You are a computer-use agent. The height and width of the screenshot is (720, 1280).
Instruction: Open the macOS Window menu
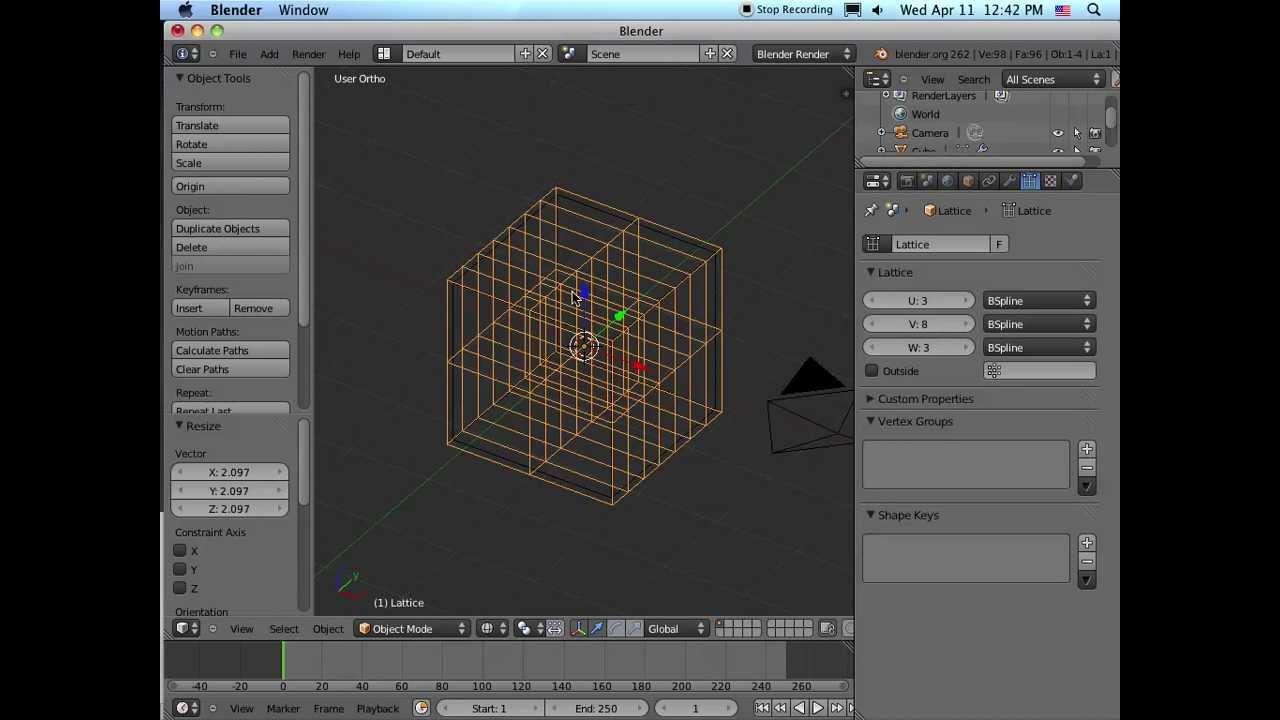click(303, 10)
